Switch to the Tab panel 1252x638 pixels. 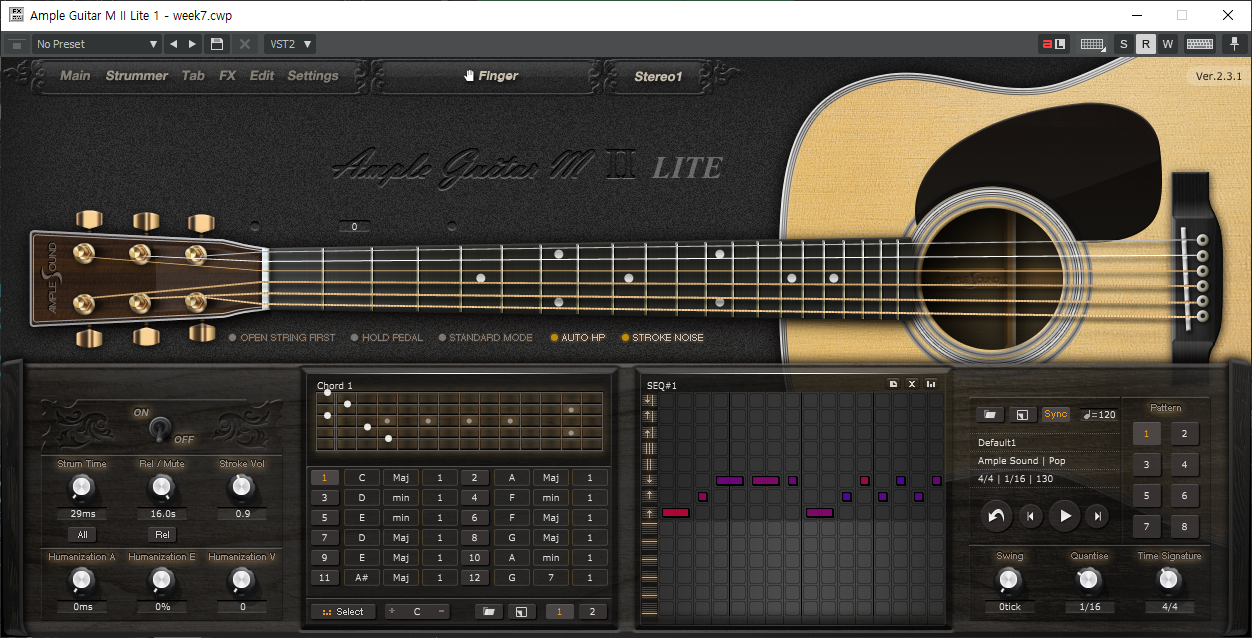point(193,76)
